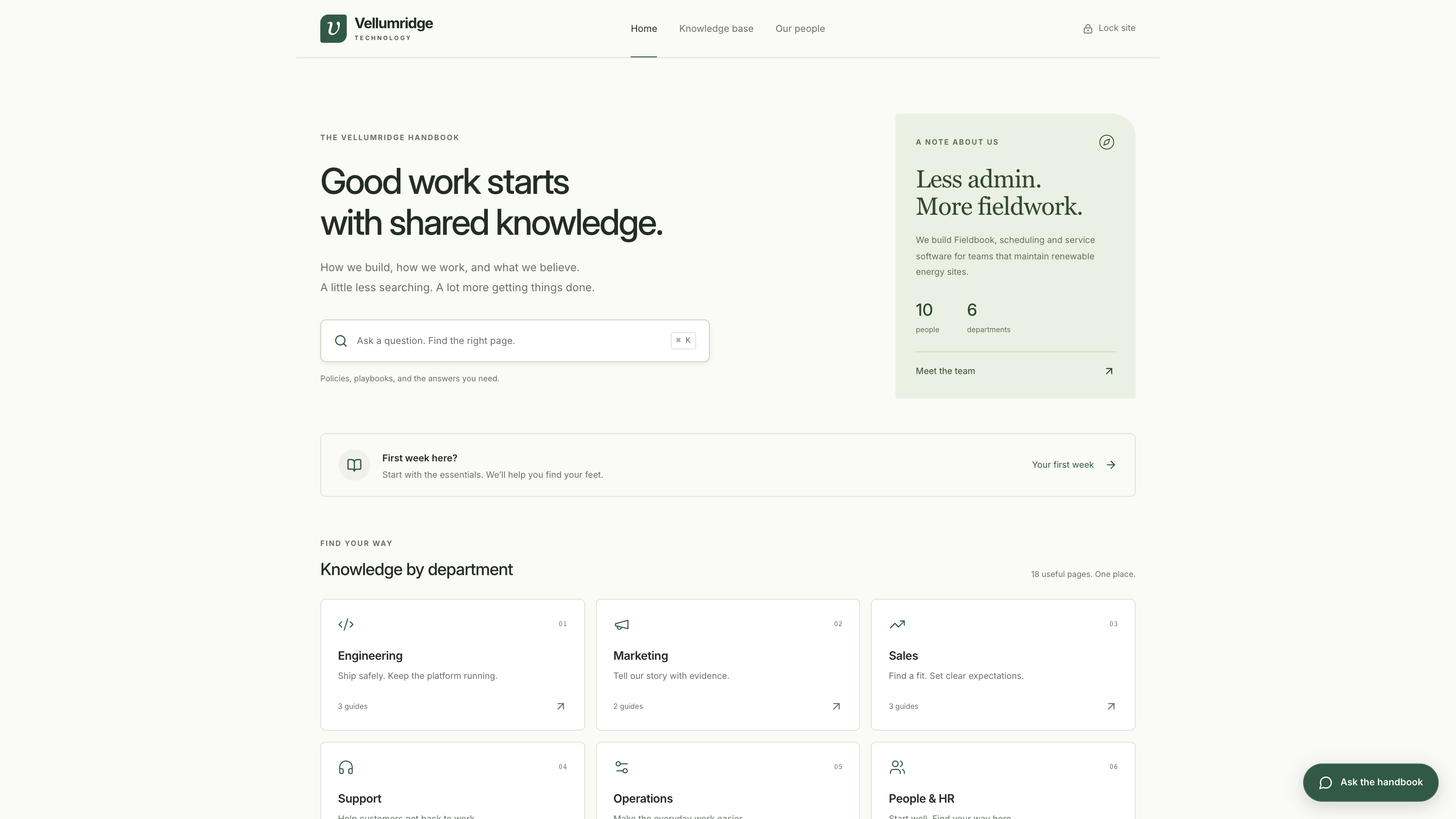Click Ship safely. Keep the platform running.
The image size is (1456, 819).
[x=418, y=676]
